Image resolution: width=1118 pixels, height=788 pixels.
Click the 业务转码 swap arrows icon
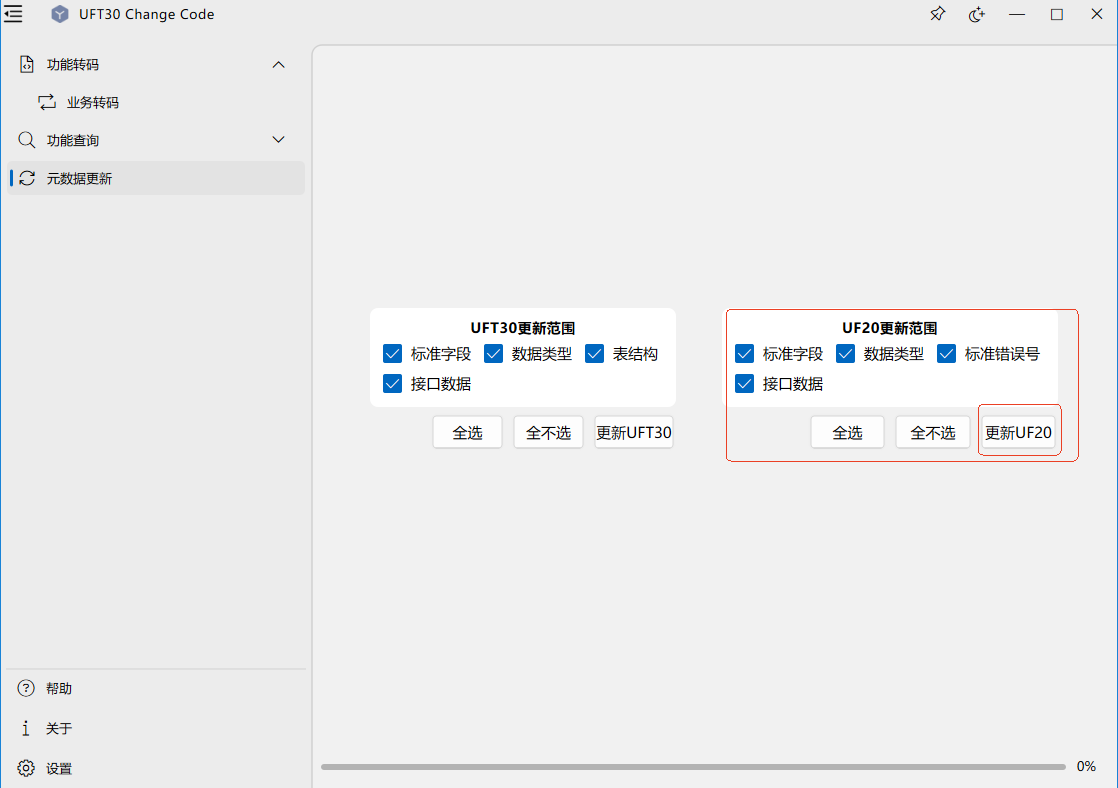tap(47, 102)
